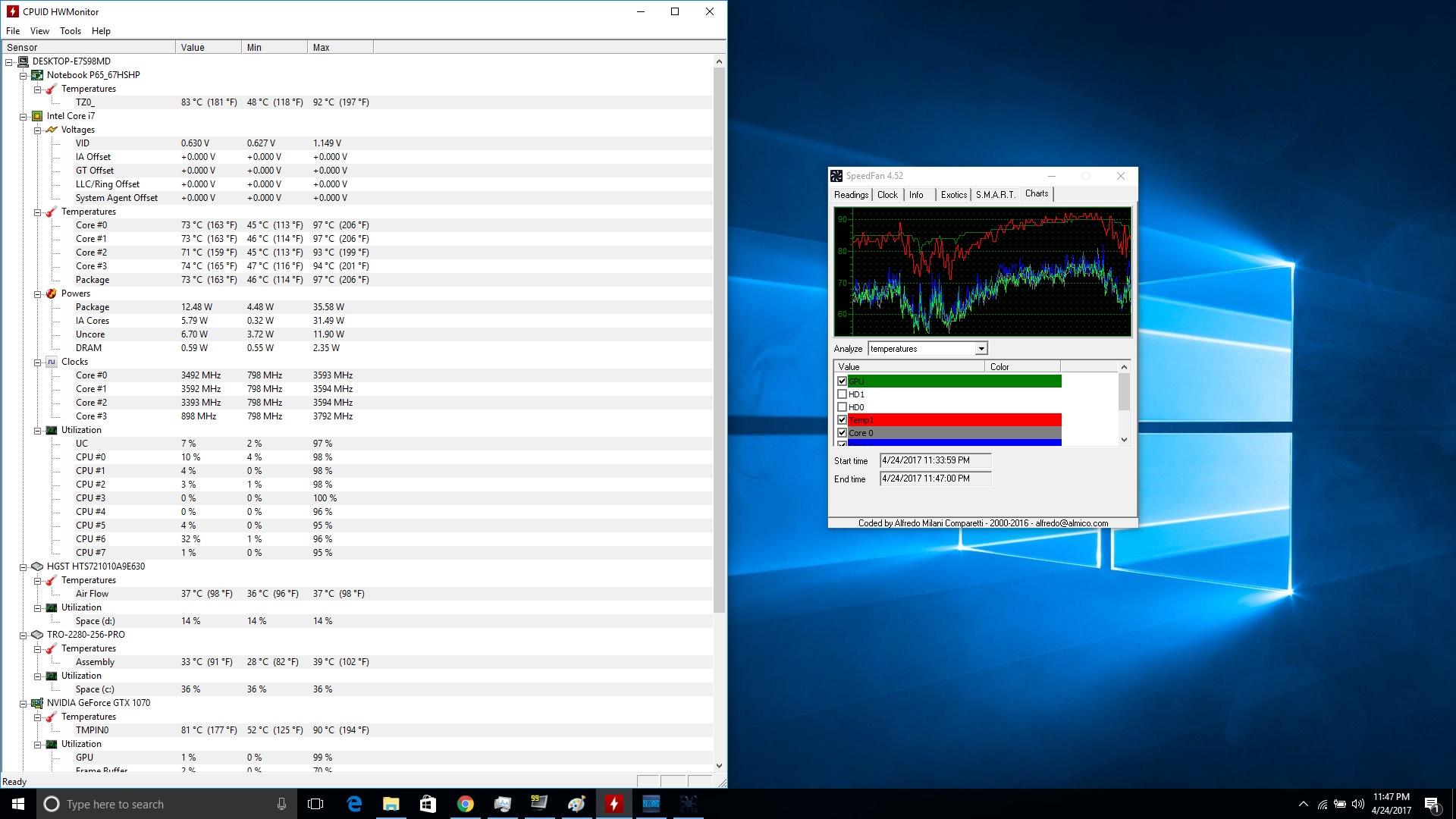Open the Tools menu in HWMonitor
The width and height of the screenshot is (1456, 819).
tap(71, 31)
